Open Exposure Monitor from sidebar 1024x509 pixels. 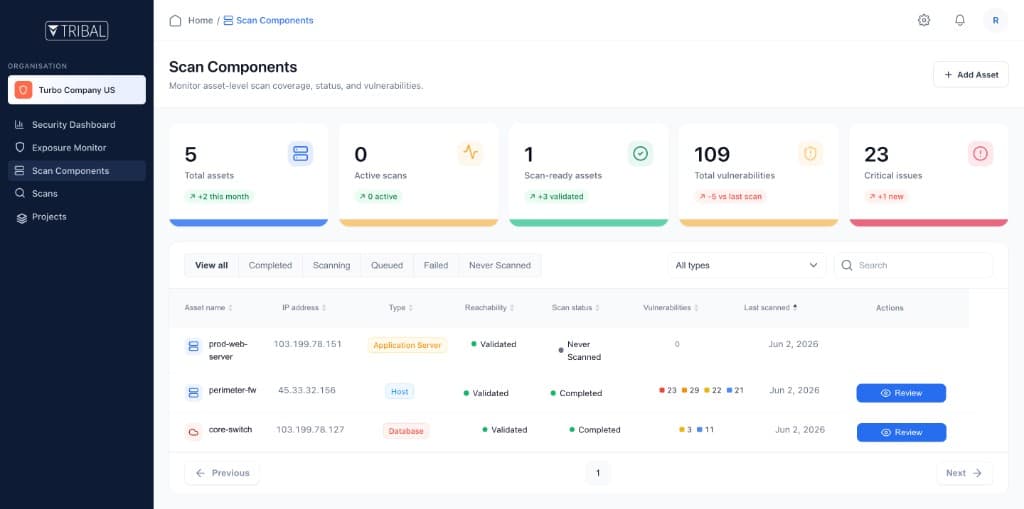pos(76,148)
